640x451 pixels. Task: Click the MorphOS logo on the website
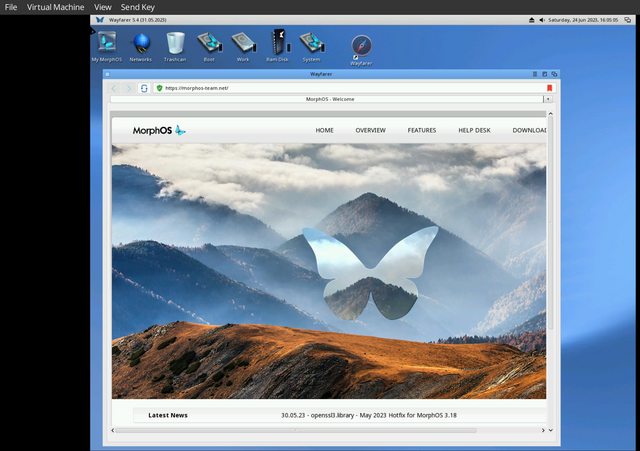click(x=159, y=131)
